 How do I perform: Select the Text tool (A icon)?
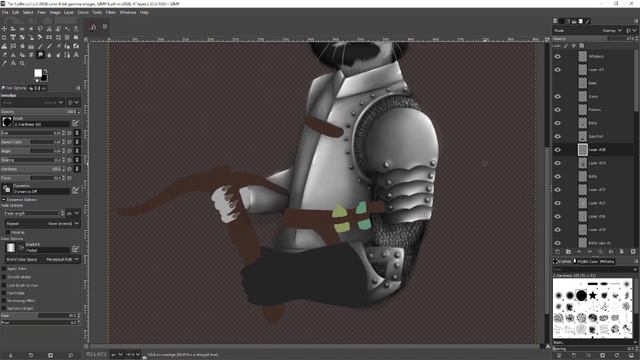pyautogui.click(x=76, y=55)
